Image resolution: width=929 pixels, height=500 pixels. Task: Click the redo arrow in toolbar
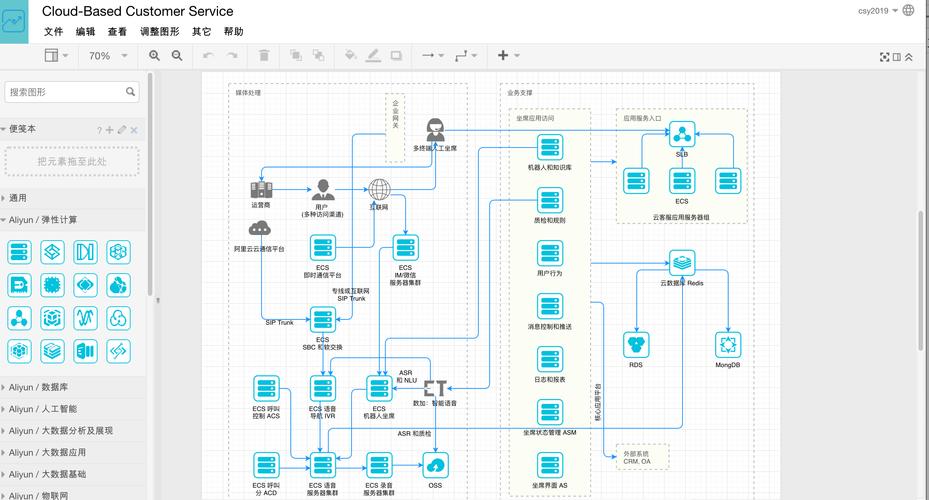click(232, 56)
